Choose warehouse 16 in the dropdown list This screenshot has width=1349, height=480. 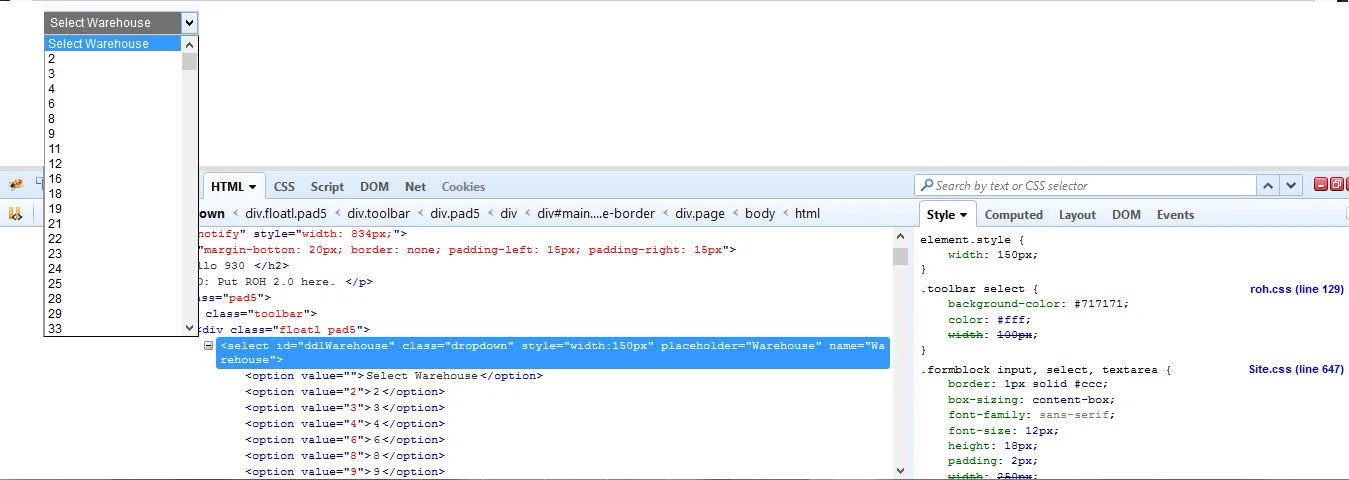coord(113,179)
